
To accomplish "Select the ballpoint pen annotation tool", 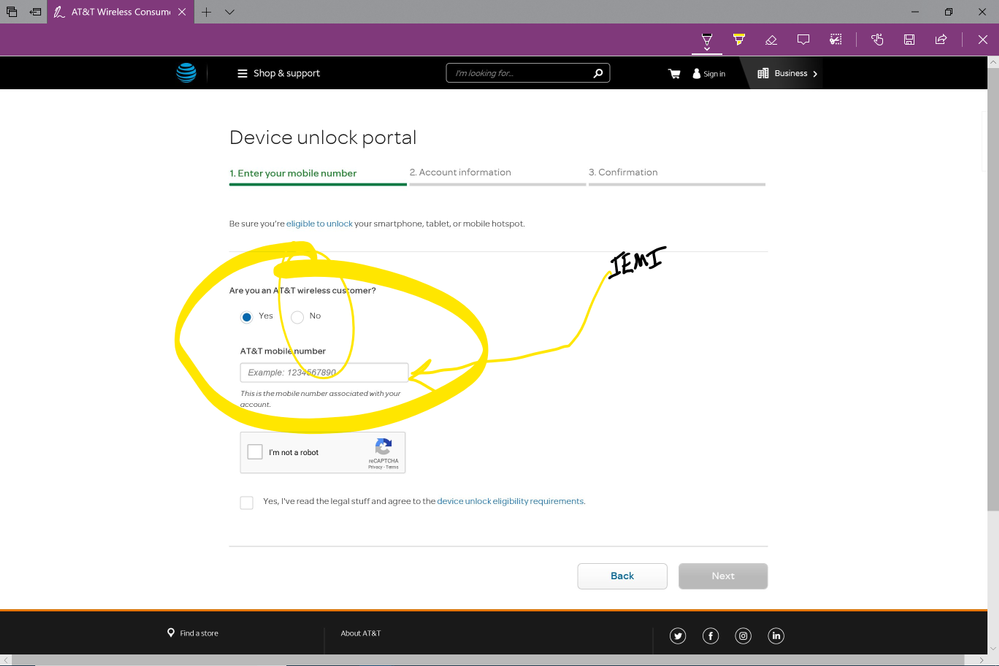I will pyautogui.click(x=706, y=40).
